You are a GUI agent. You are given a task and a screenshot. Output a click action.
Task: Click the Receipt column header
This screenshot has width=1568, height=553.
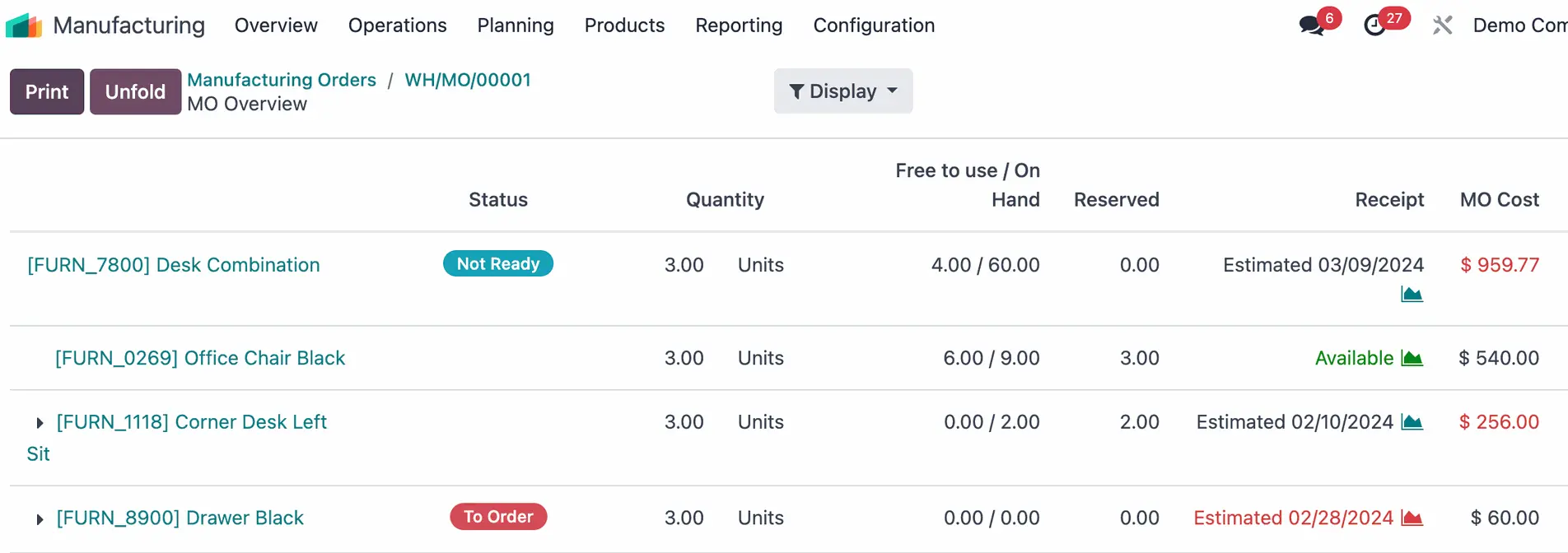1389,200
